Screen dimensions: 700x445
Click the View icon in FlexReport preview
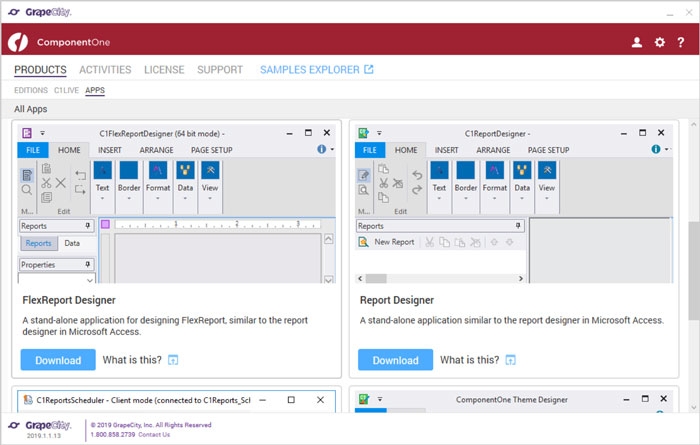pyautogui.click(x=210, y=171)
